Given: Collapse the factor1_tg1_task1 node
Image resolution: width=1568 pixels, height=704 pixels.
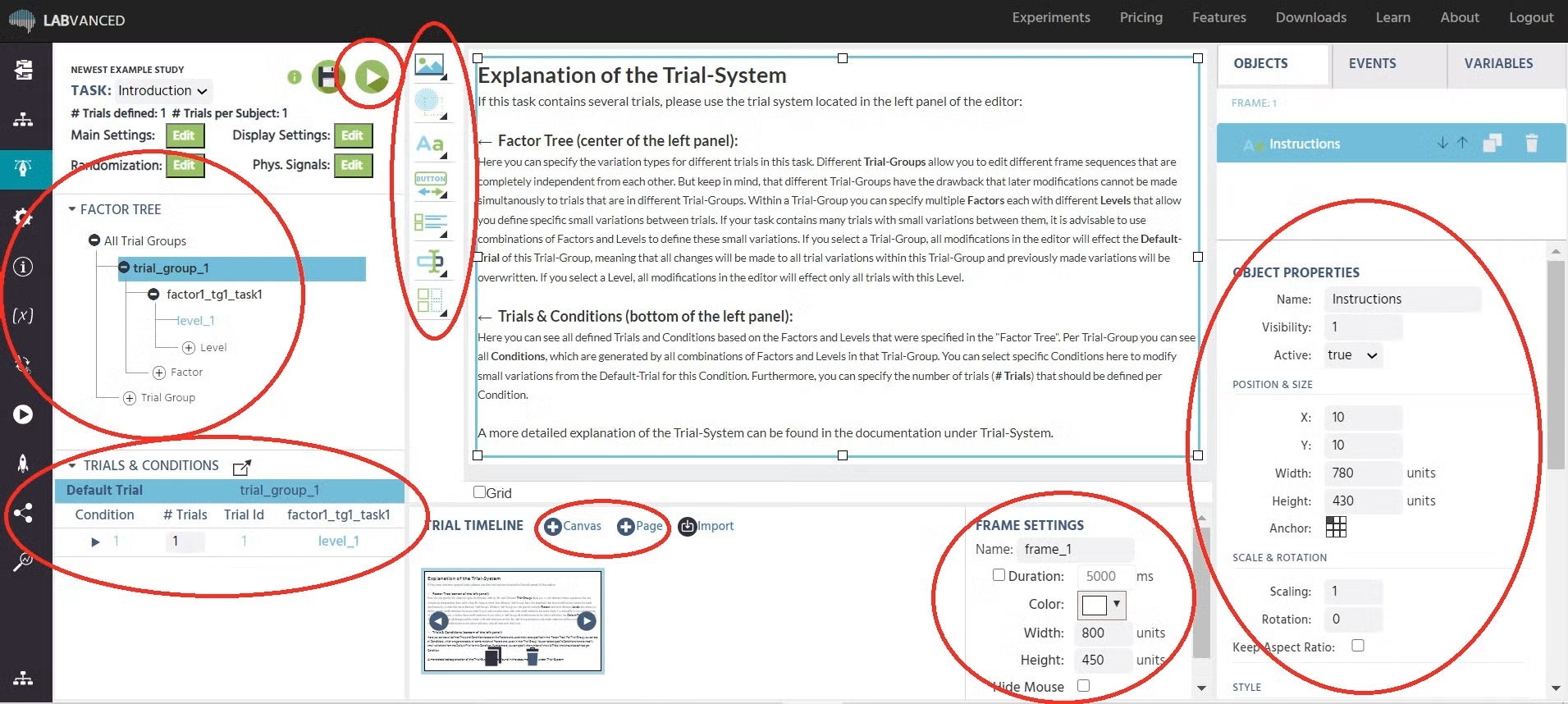Looking at the screenshot, I should pyautogui.click(x=153, y=294).
